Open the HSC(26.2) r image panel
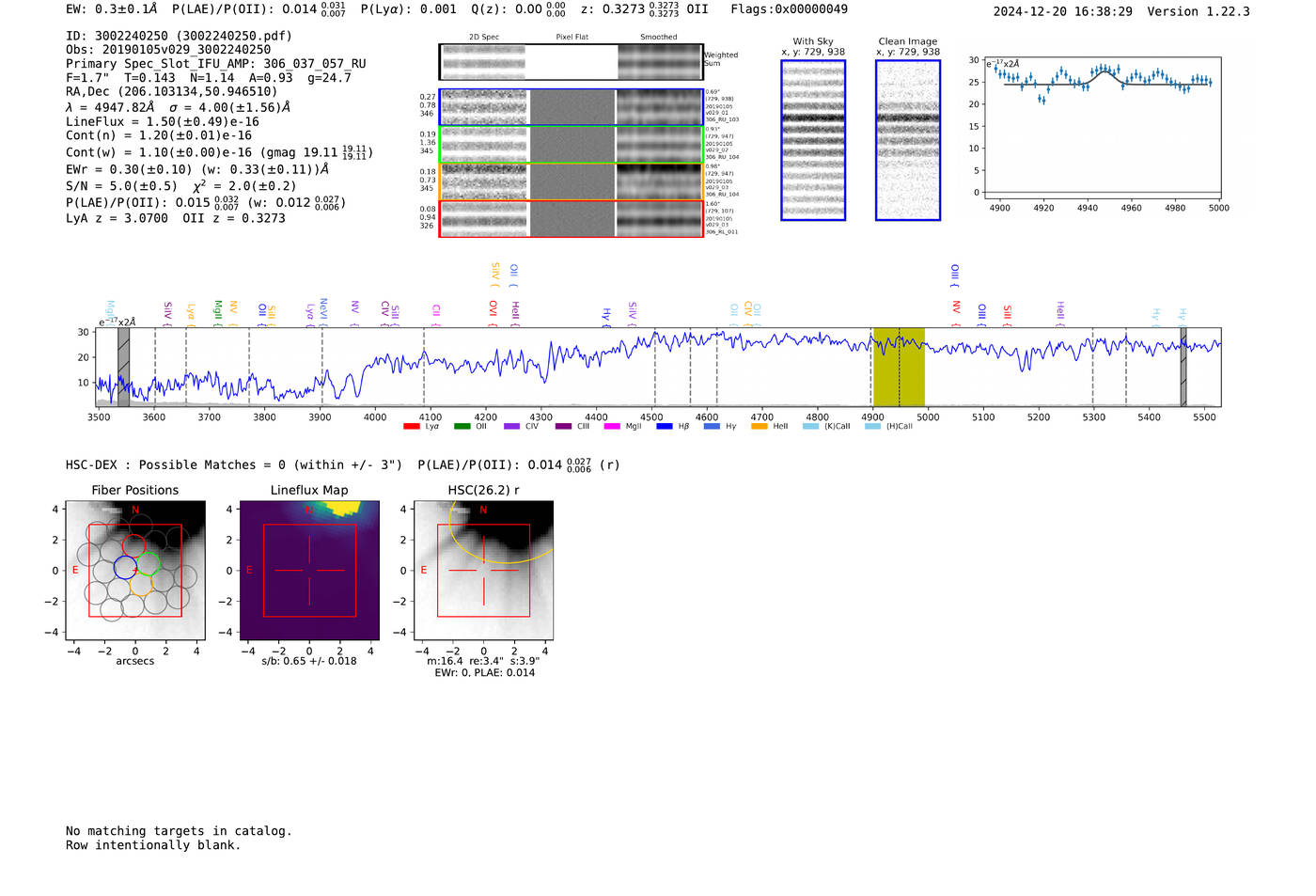The height and width of the screenshot is (896, 1316). pyautogui.click(x=483, y=571)
